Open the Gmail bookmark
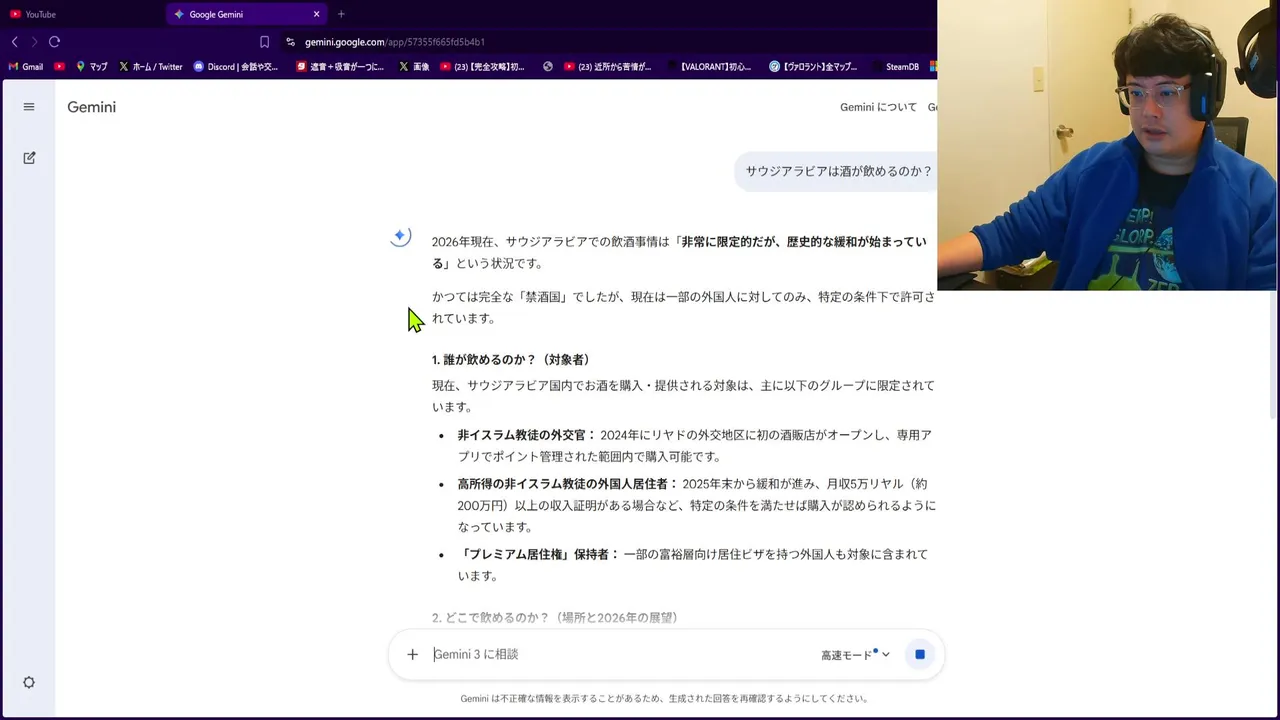The image size is (1280, 720). pyautogui.click(x=26, y=67)
